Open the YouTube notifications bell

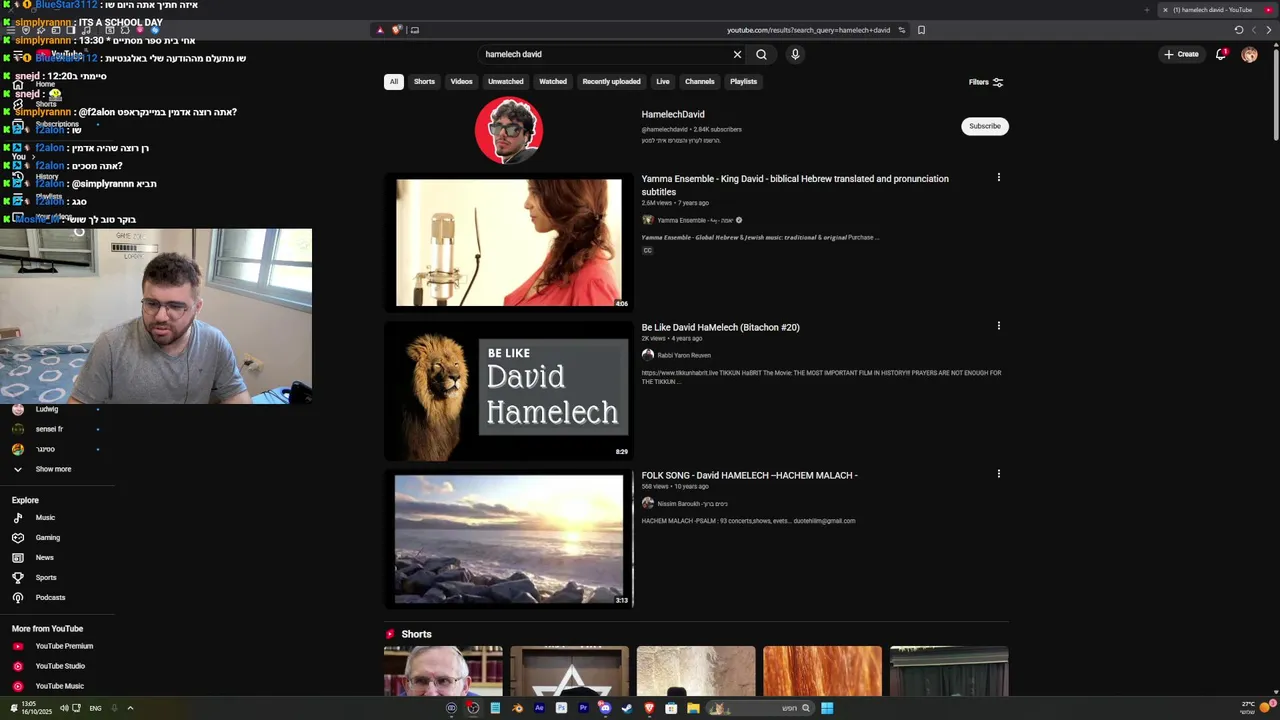coord(1221,54)
